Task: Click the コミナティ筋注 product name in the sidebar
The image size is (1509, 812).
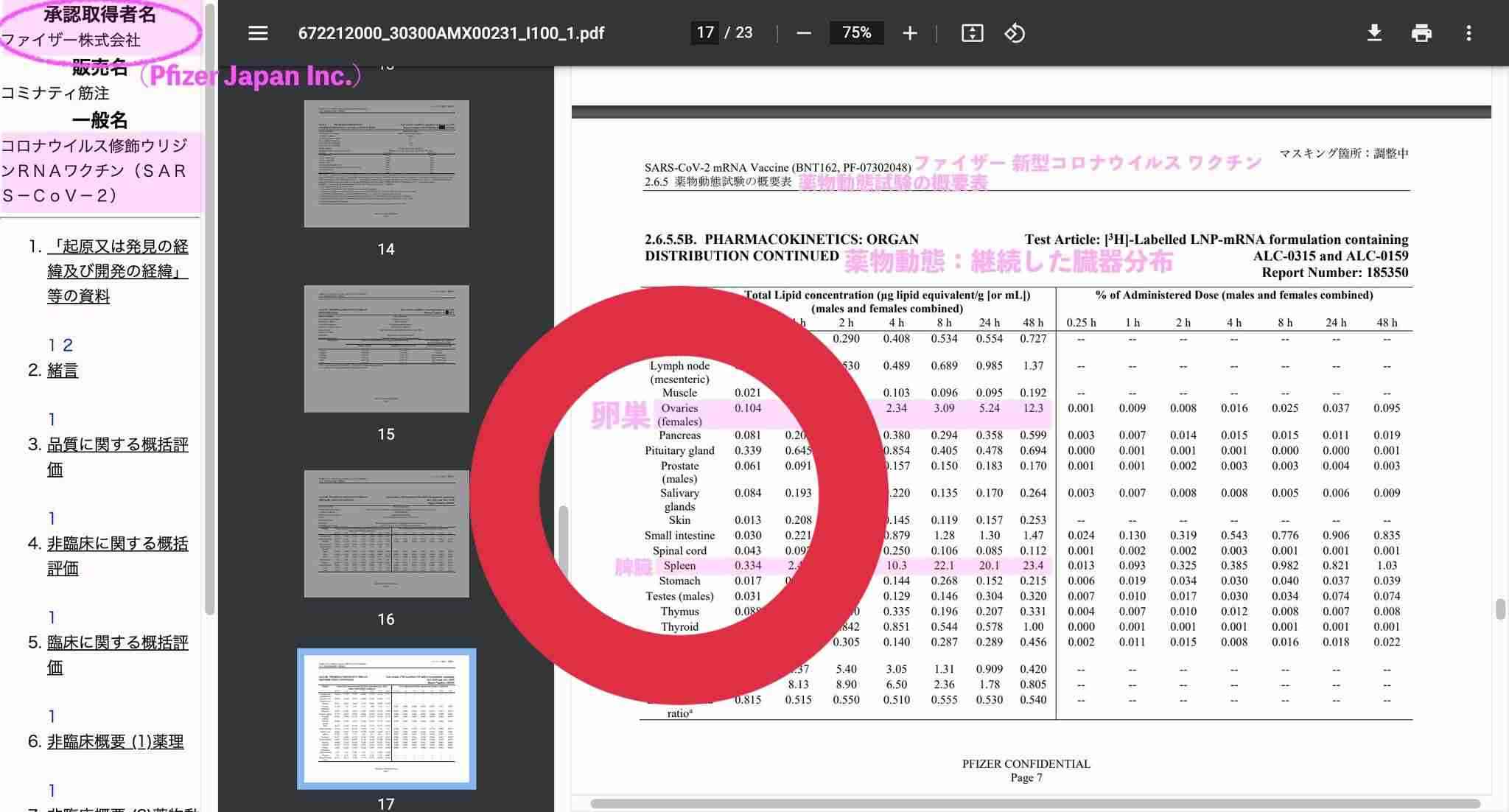Action: click(55, 94)
